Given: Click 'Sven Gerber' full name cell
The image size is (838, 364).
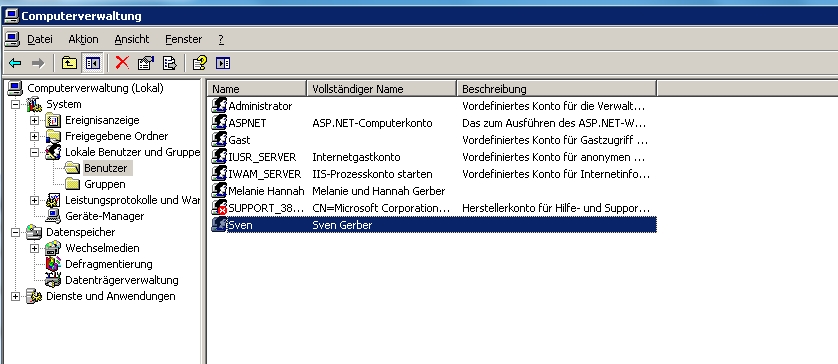Looking at the screenshot, I should click(x=342, y=225).
